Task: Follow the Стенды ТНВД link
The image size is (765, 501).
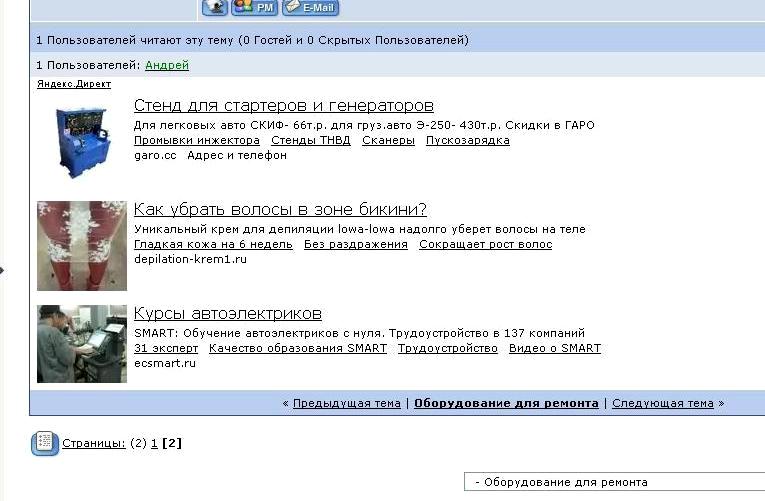Action: click(311, 140)
